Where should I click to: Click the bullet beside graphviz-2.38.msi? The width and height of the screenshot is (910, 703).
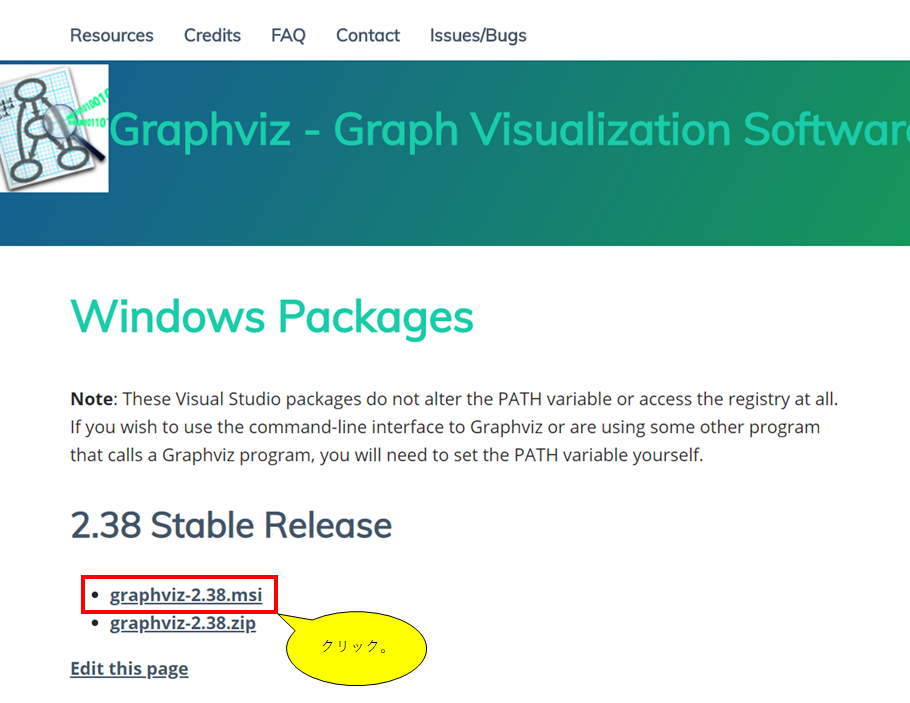click(95, 594)
